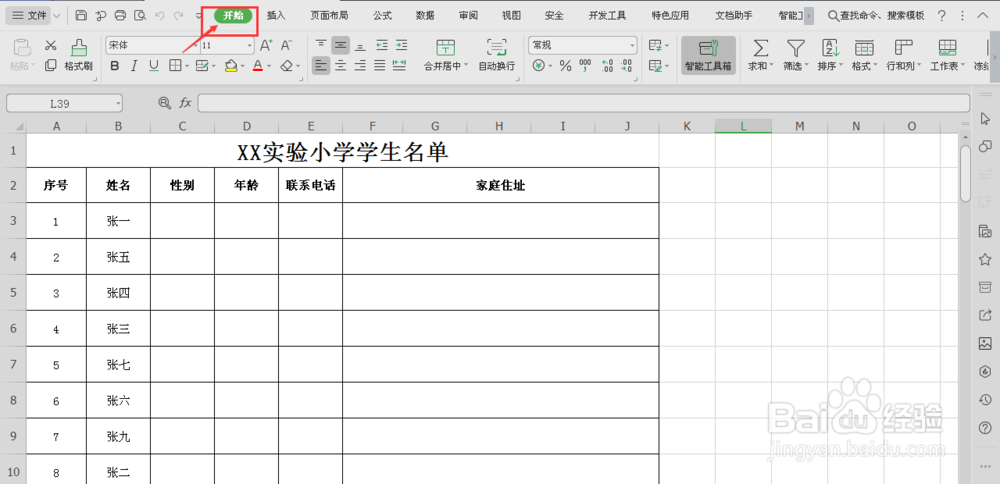Click the zoom magnifier icon beside fx

(x=165, y=103)
